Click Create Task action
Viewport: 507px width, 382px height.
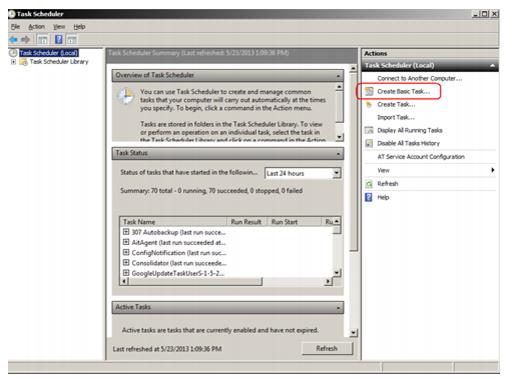tap(396, 105)
